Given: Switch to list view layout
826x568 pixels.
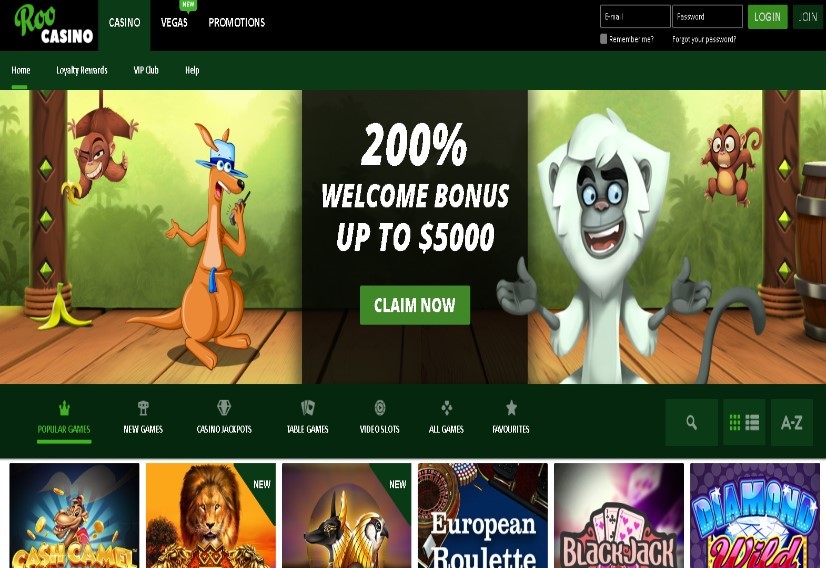Looking at the screenshot, I should pos(752,423).
